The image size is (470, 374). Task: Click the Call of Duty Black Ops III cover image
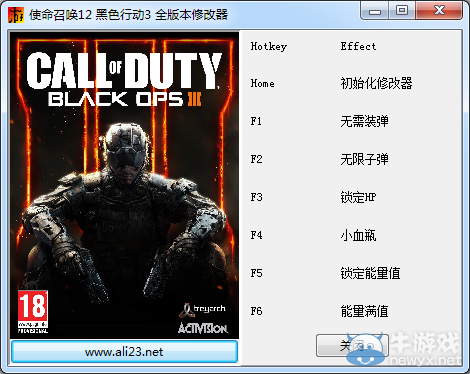click(x=124, y=185)
